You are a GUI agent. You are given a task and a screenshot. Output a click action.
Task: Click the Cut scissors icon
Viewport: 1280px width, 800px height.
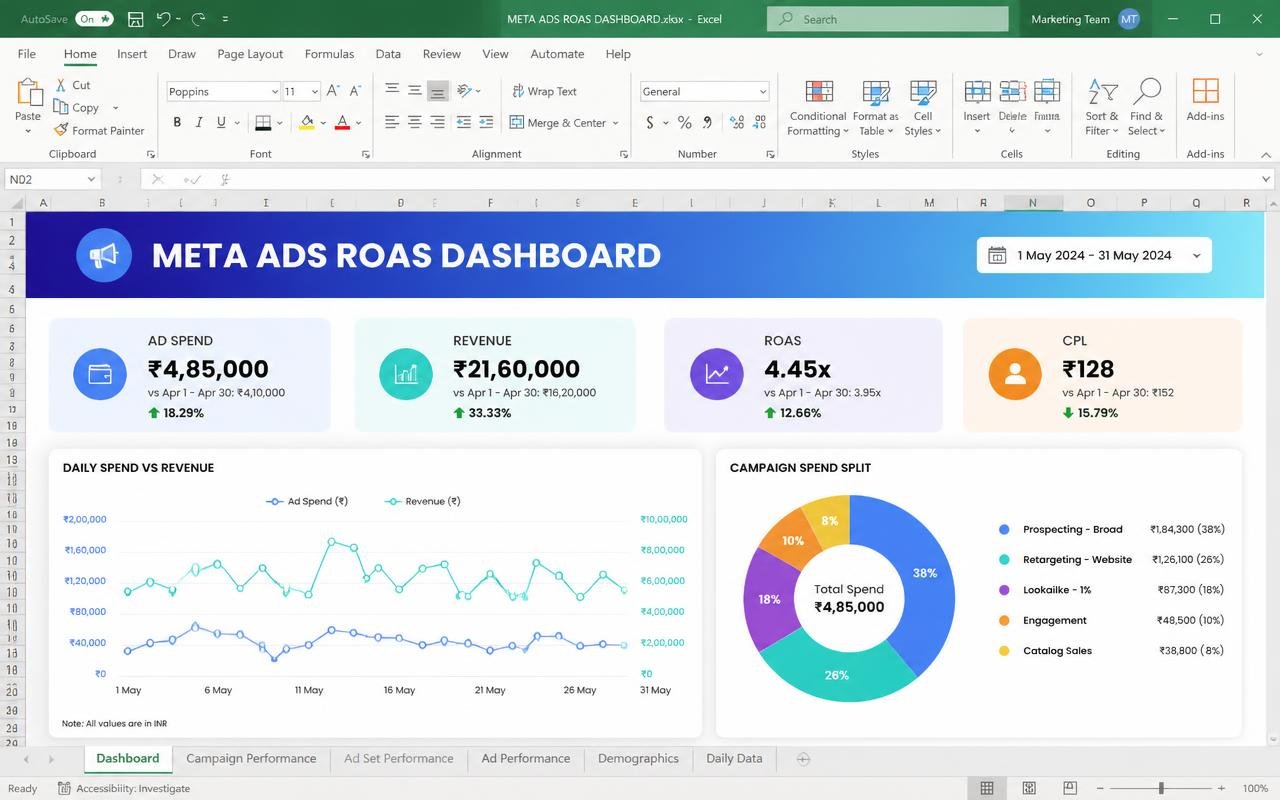pyautogui.click(x=61, y=86)
